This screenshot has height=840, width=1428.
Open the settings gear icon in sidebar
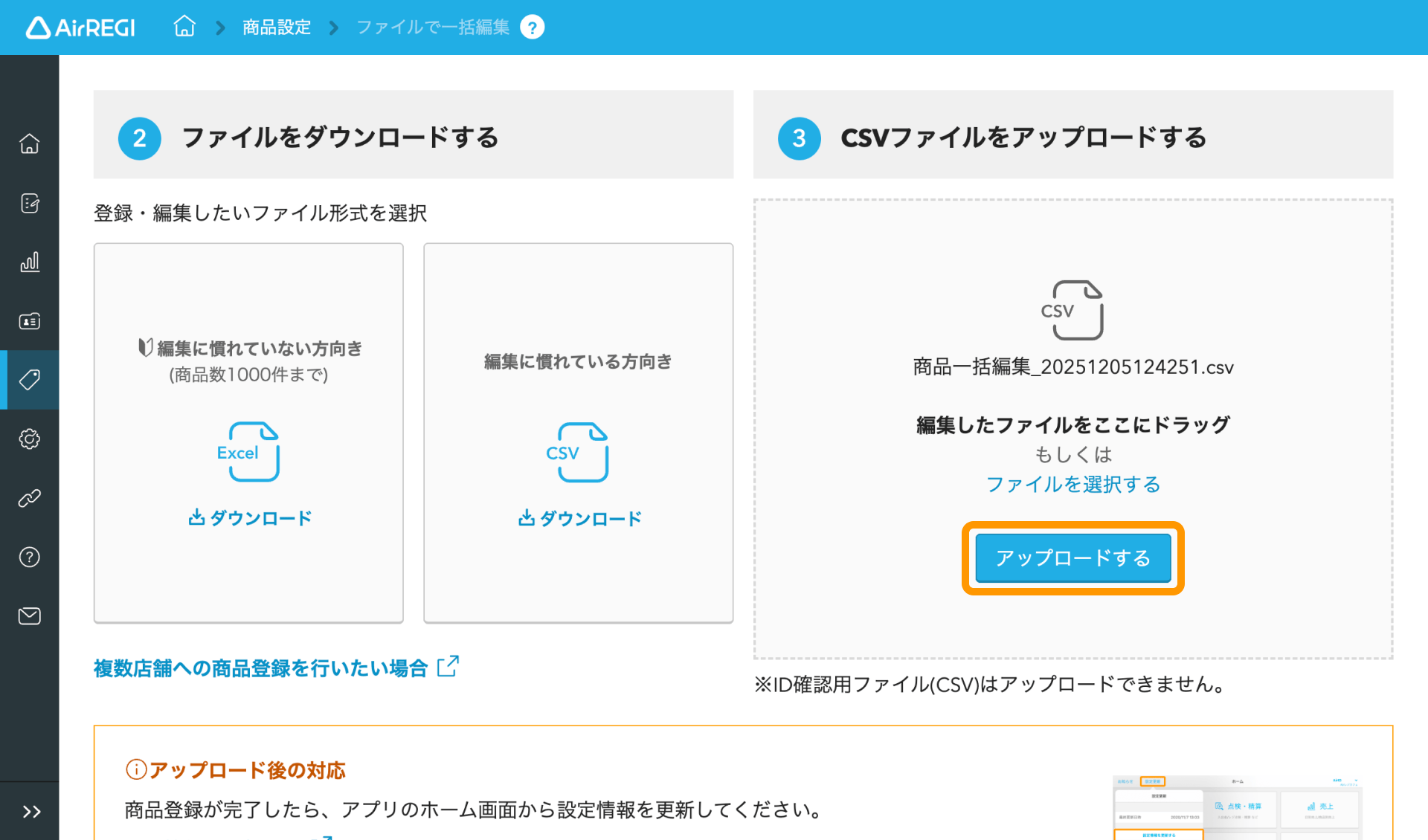click(x=29, y=439)
